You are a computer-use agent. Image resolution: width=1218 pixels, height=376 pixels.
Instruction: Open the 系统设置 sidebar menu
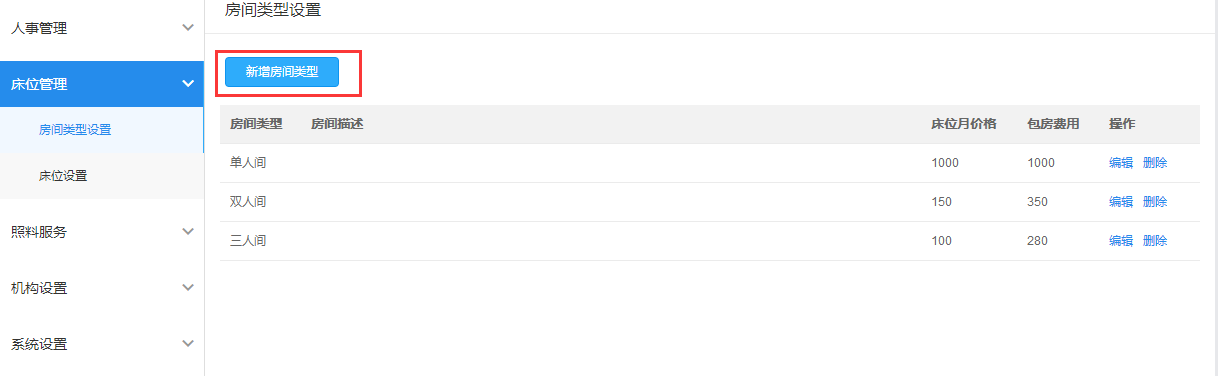(102, 344)
